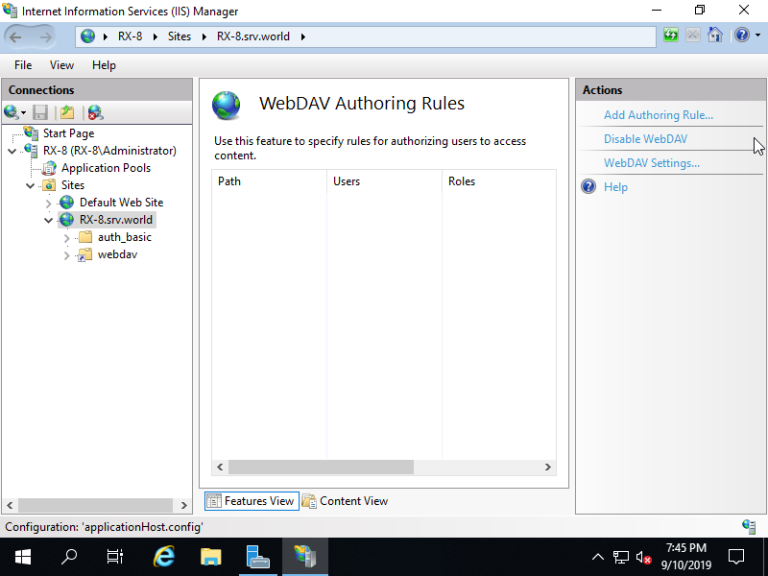This screenshot has width=768, height=576.
Task: Show hidden system tray icons
Action: 598,557
